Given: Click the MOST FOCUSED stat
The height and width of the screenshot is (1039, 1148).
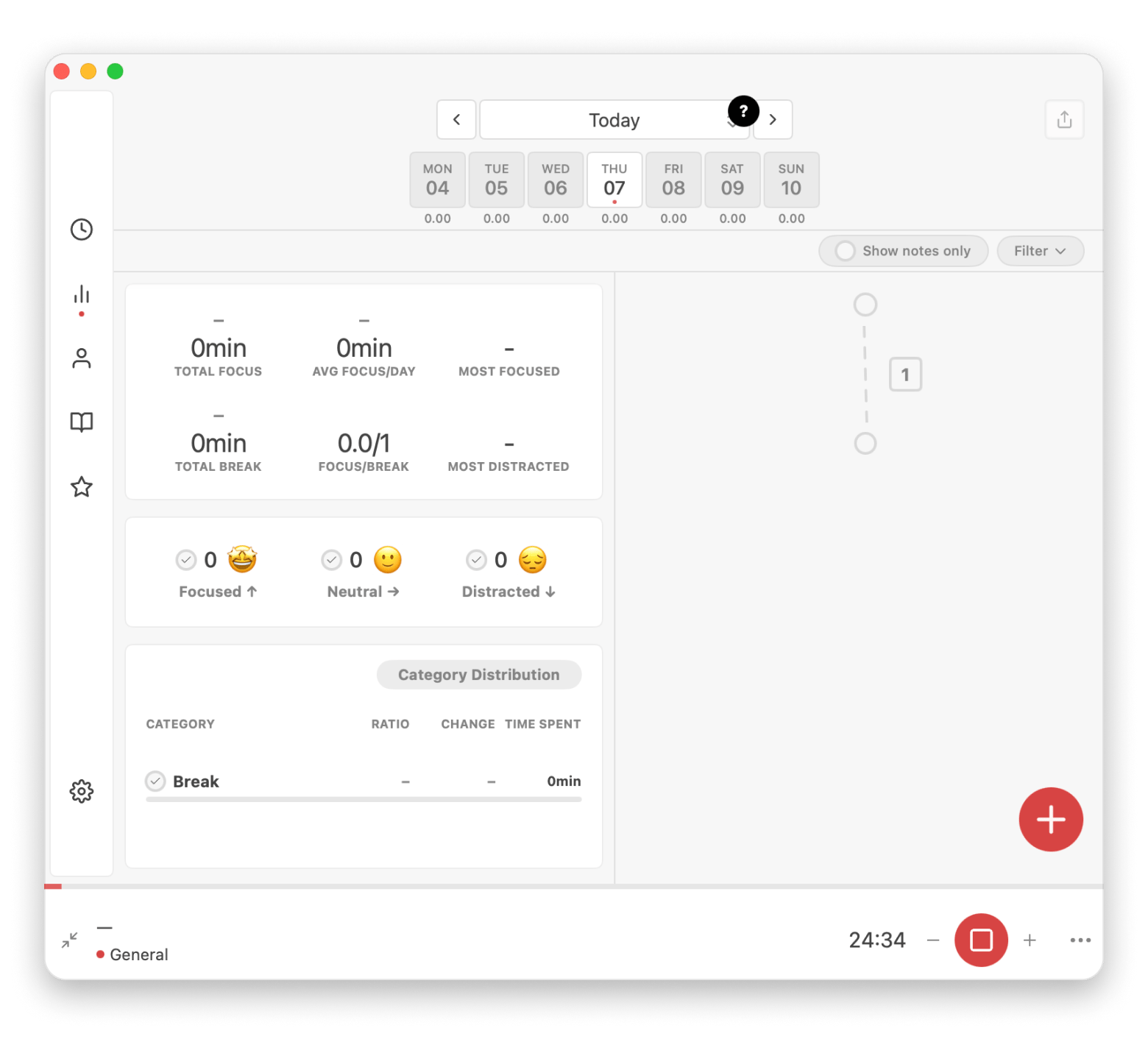Looking at the screenshot, I should tap(509, 360).
